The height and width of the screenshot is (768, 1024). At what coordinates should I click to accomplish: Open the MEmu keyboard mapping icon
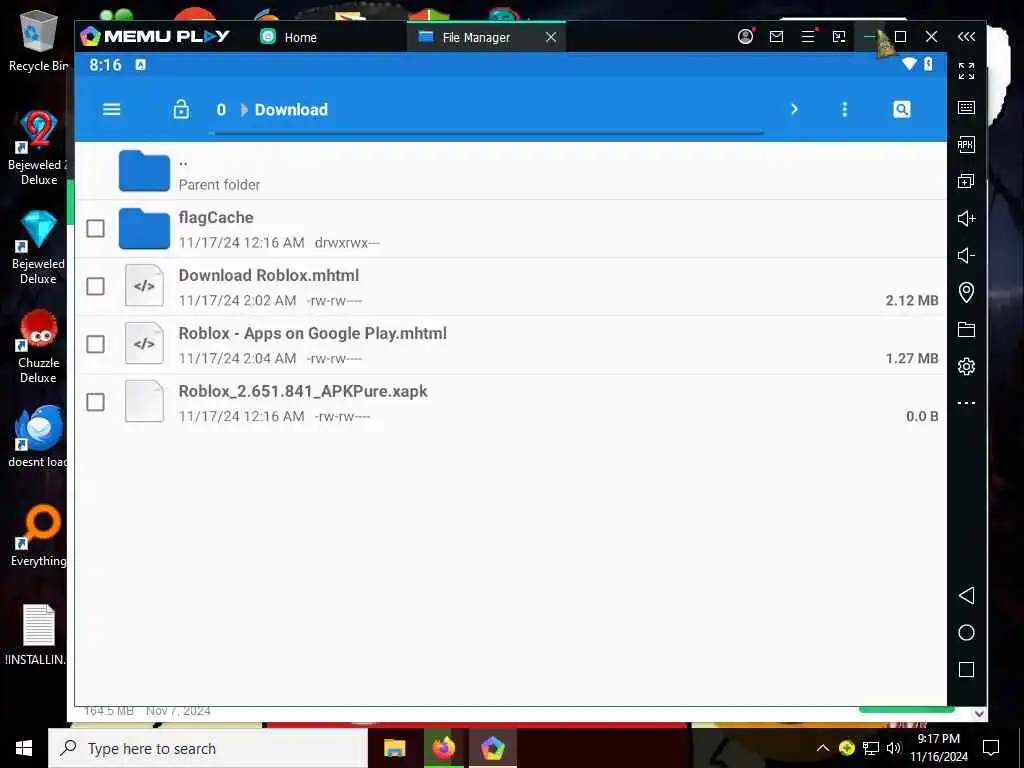click(x=967, y=107)
